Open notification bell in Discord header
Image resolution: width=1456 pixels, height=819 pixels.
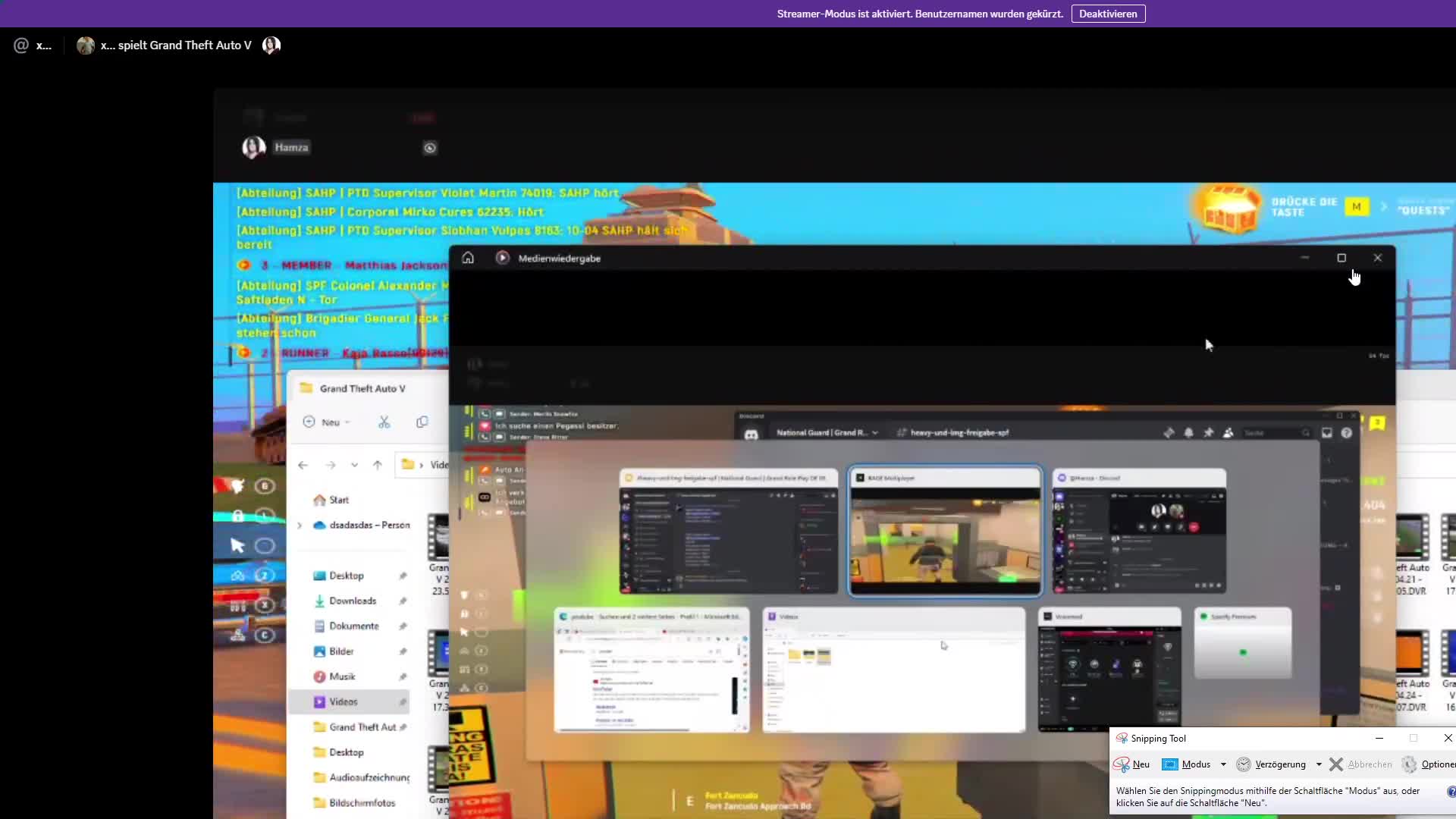1188,432
